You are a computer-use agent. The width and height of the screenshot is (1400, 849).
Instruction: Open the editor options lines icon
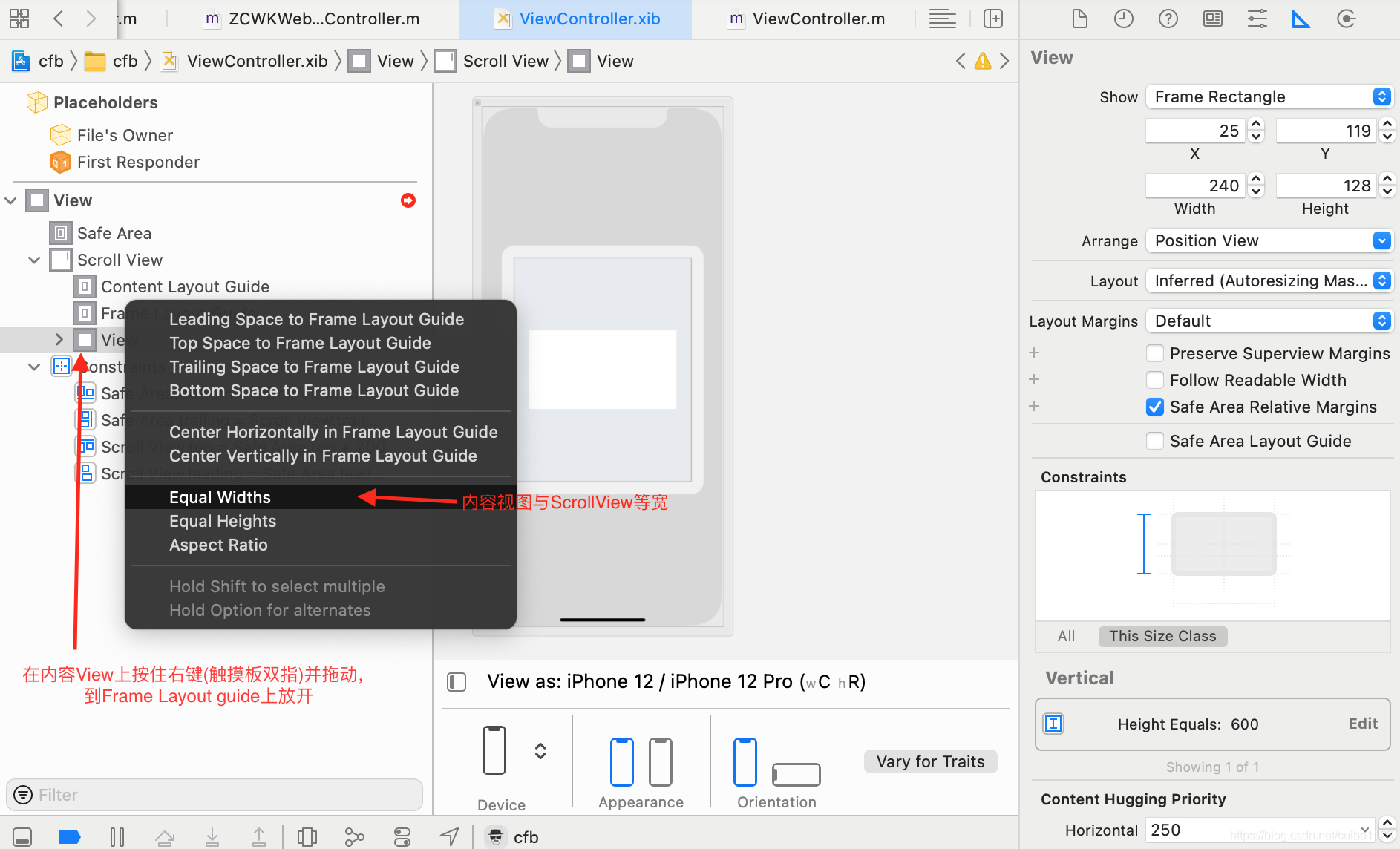(943, 19)
